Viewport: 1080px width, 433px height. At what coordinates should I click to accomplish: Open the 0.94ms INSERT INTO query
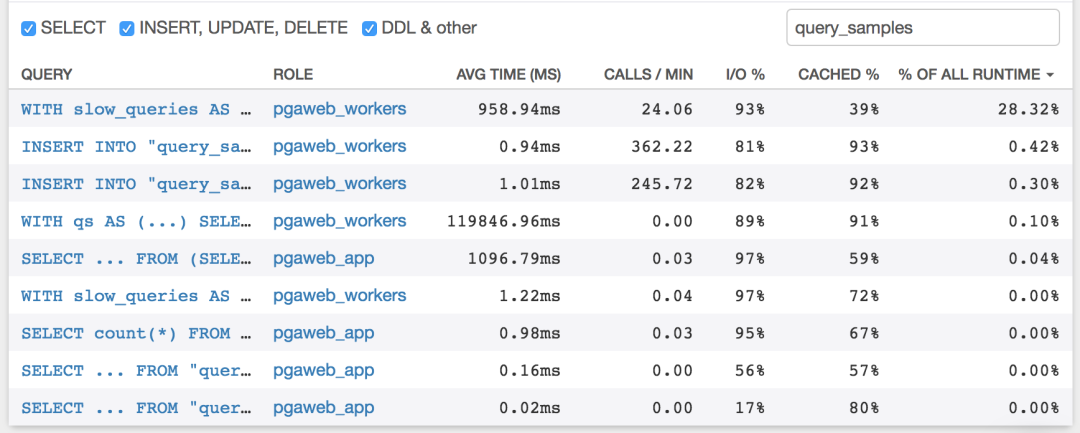point(136,147)
